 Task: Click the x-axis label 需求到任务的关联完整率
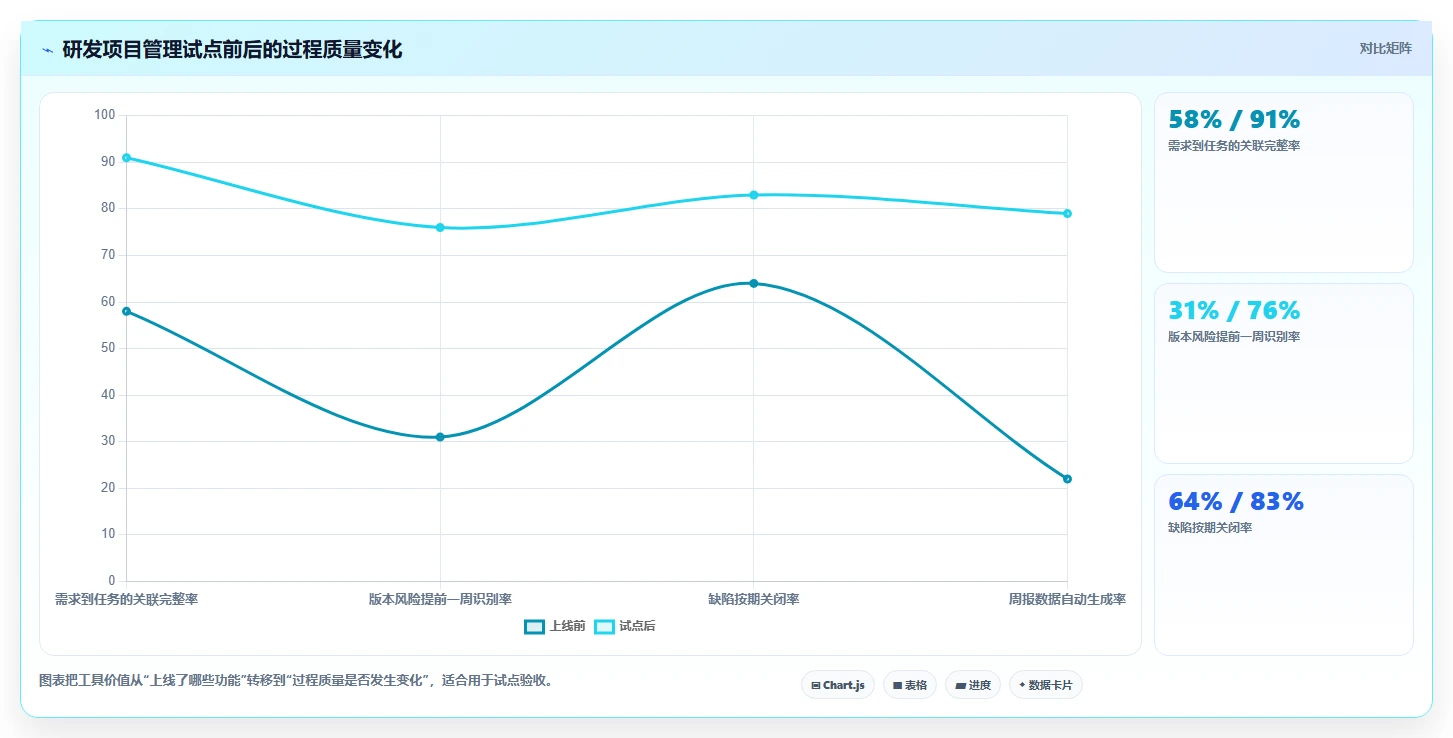point(126,600)
